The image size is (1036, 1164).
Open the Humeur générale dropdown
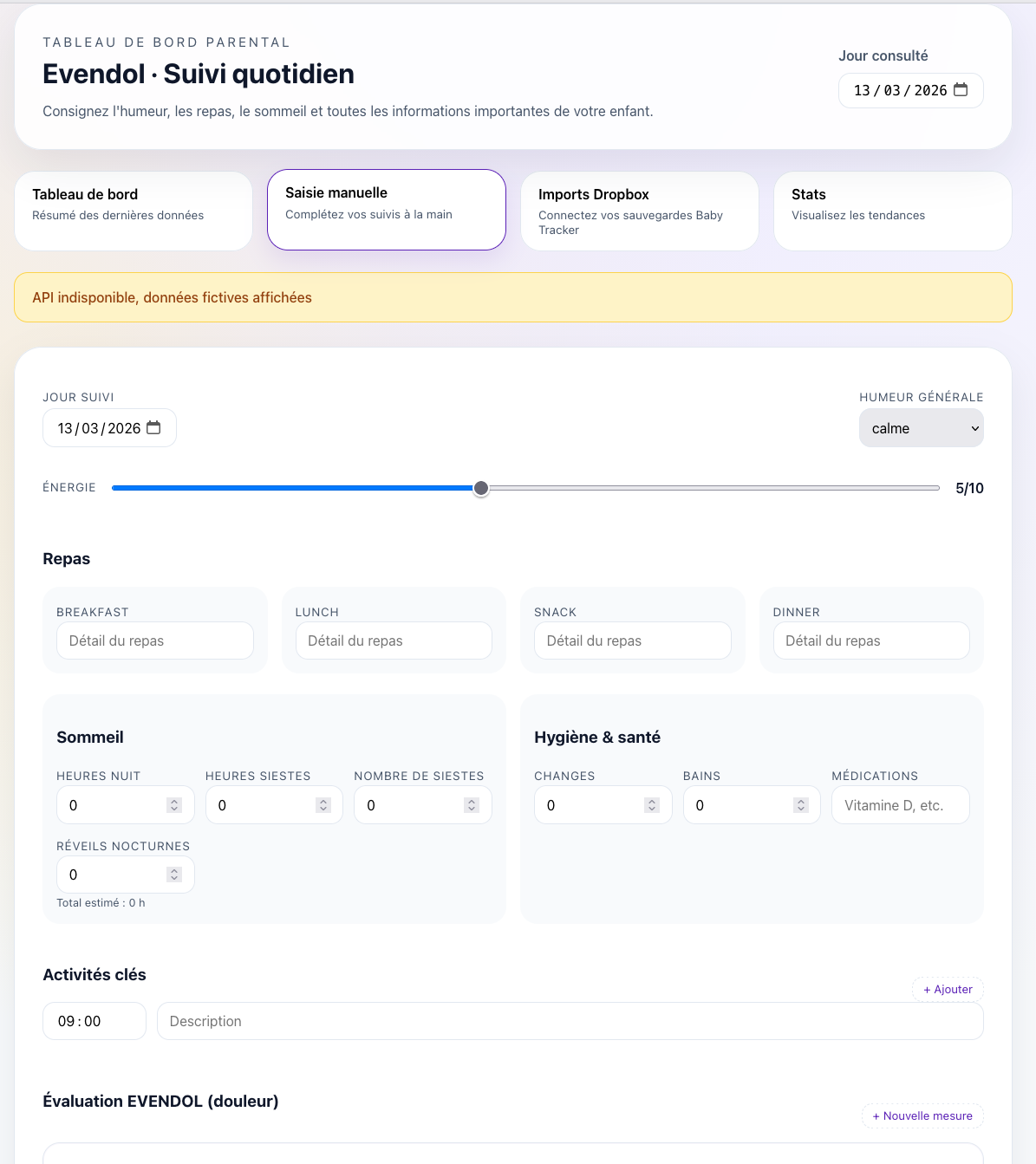pyautogui.click(x=921, y=427)
